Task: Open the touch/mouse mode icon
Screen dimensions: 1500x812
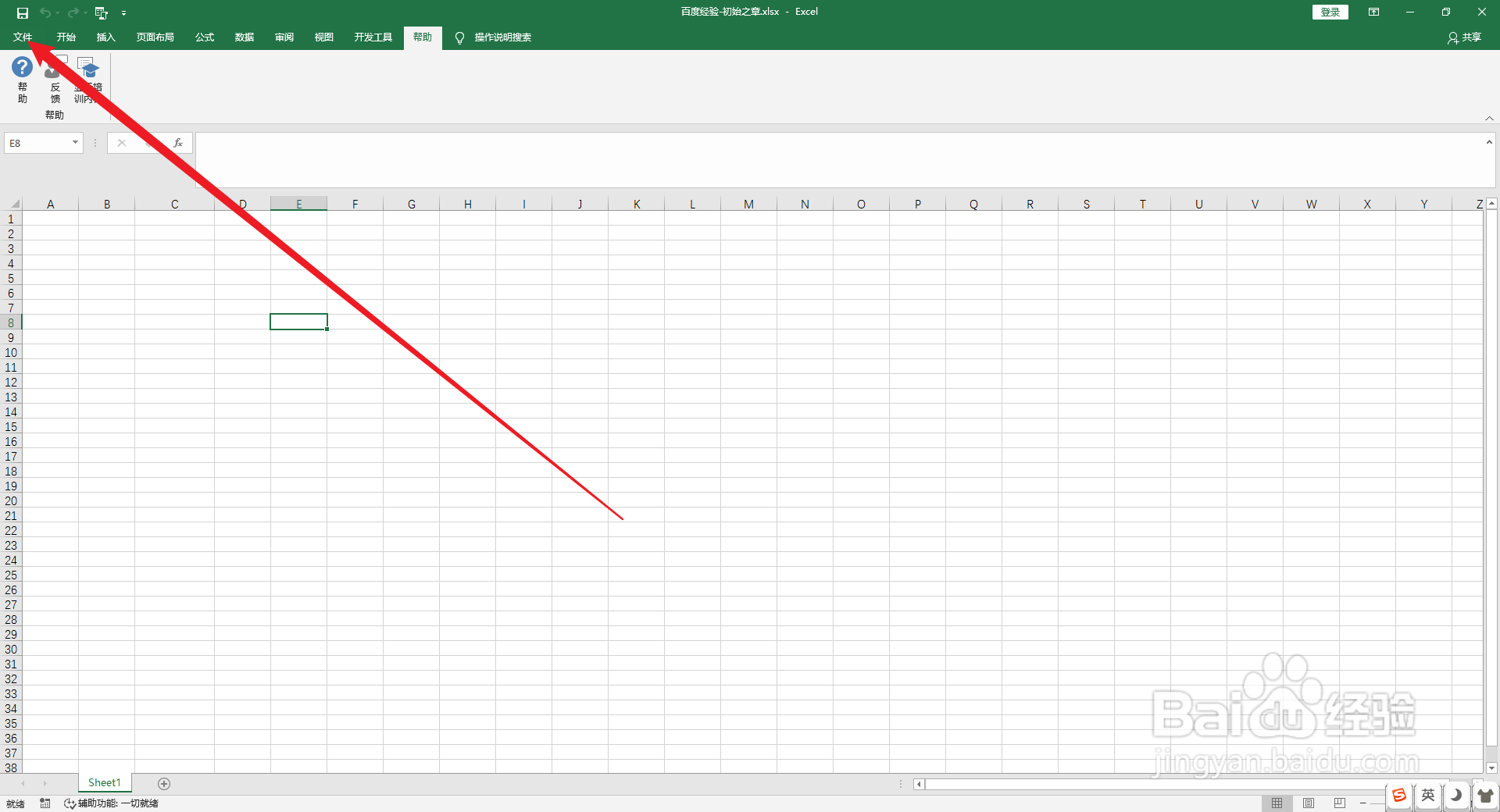Action: 102,12
